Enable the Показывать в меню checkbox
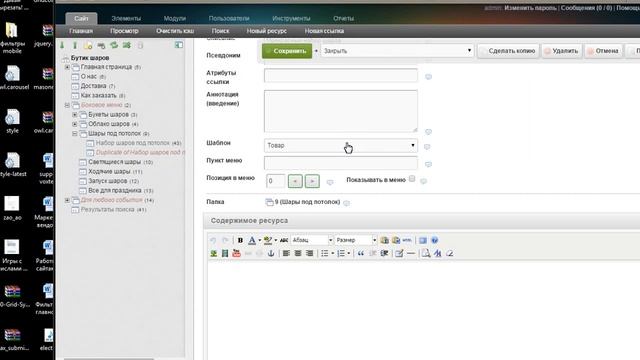This screenshot has height=360, width=640. point(412,179)
